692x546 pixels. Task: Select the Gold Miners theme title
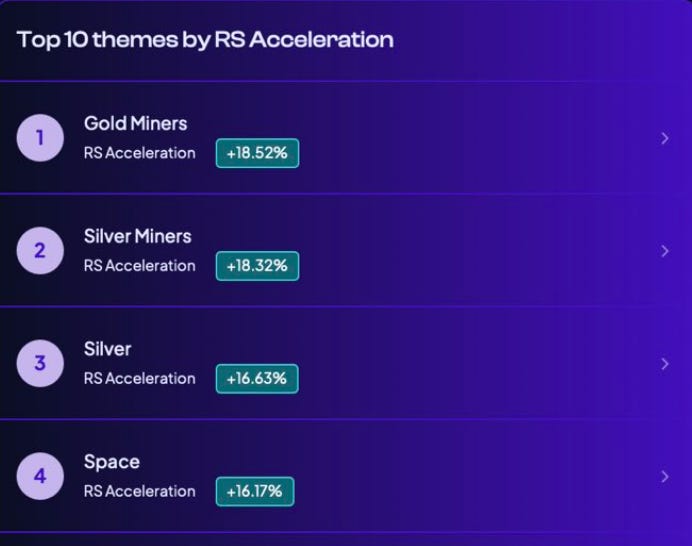135,124
